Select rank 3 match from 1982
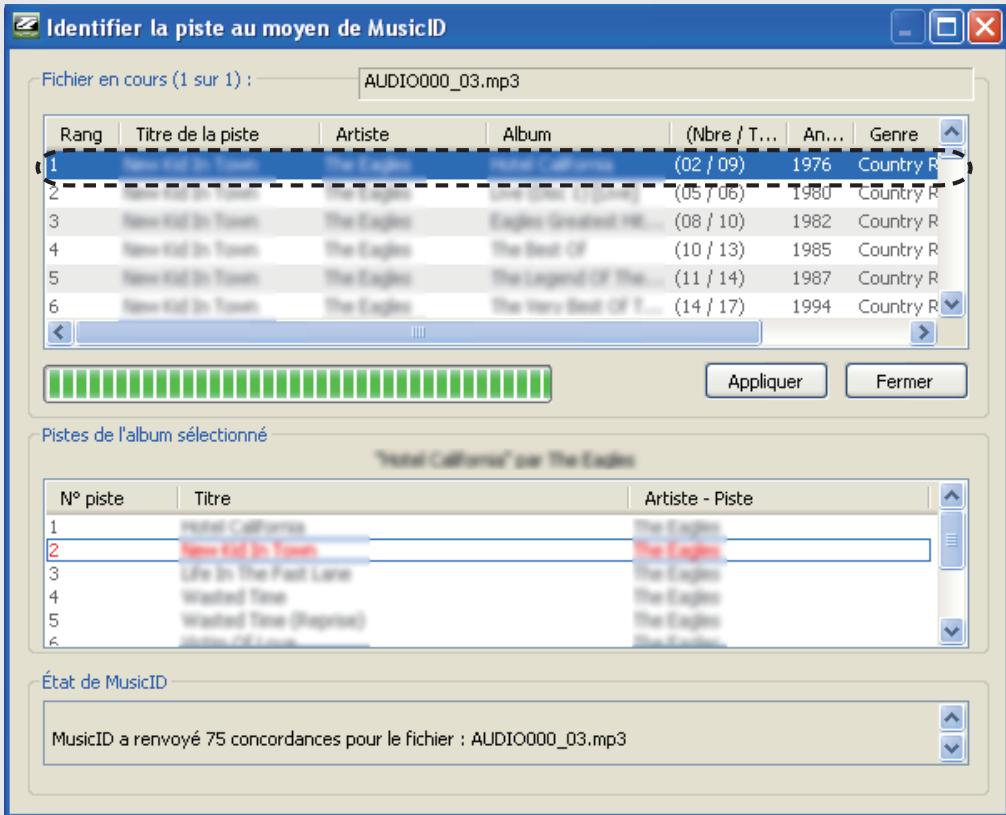 [492, 221]
